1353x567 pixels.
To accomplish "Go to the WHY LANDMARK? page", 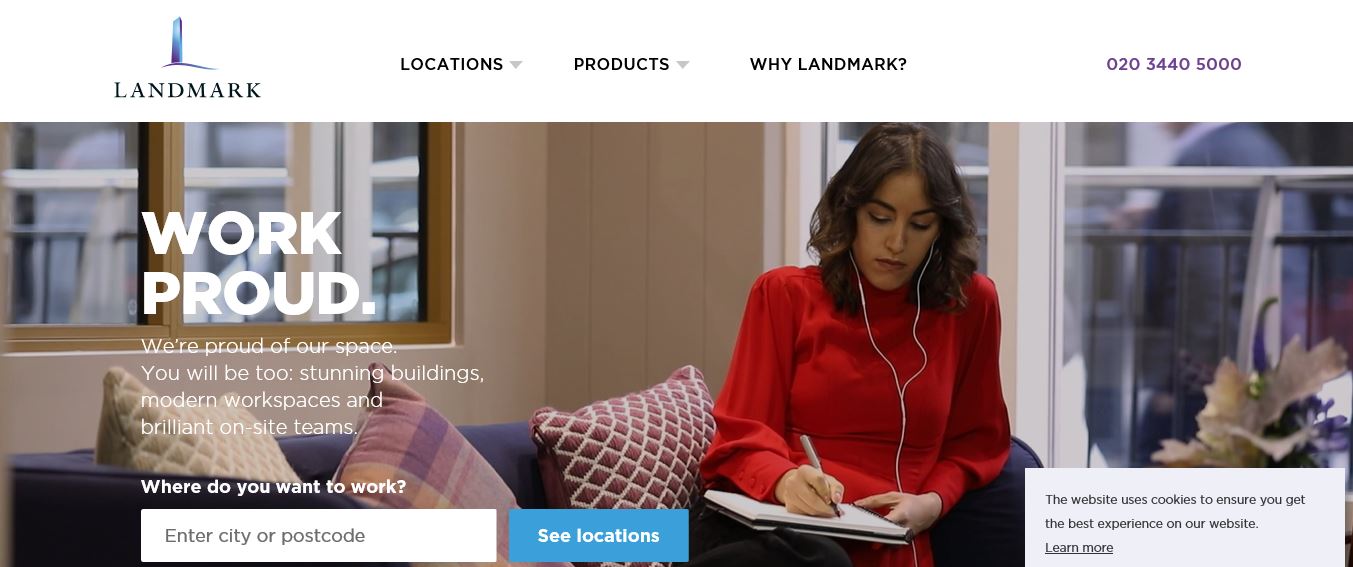I will point(828,64).
